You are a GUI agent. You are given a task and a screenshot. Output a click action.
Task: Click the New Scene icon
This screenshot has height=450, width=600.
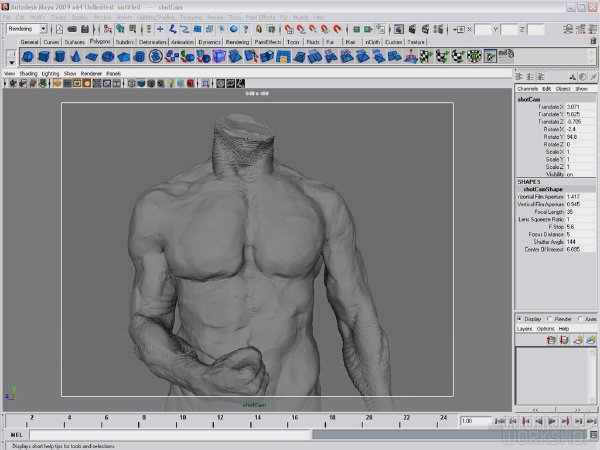click(x=59, y=29)
